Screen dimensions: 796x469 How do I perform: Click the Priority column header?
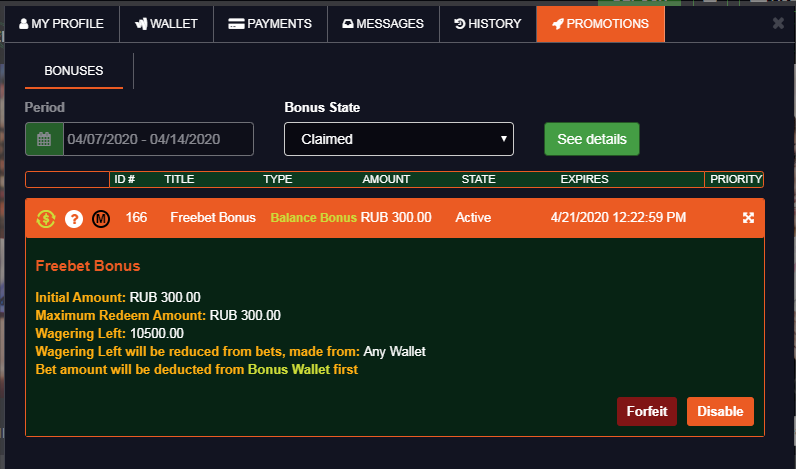(736, 180)
